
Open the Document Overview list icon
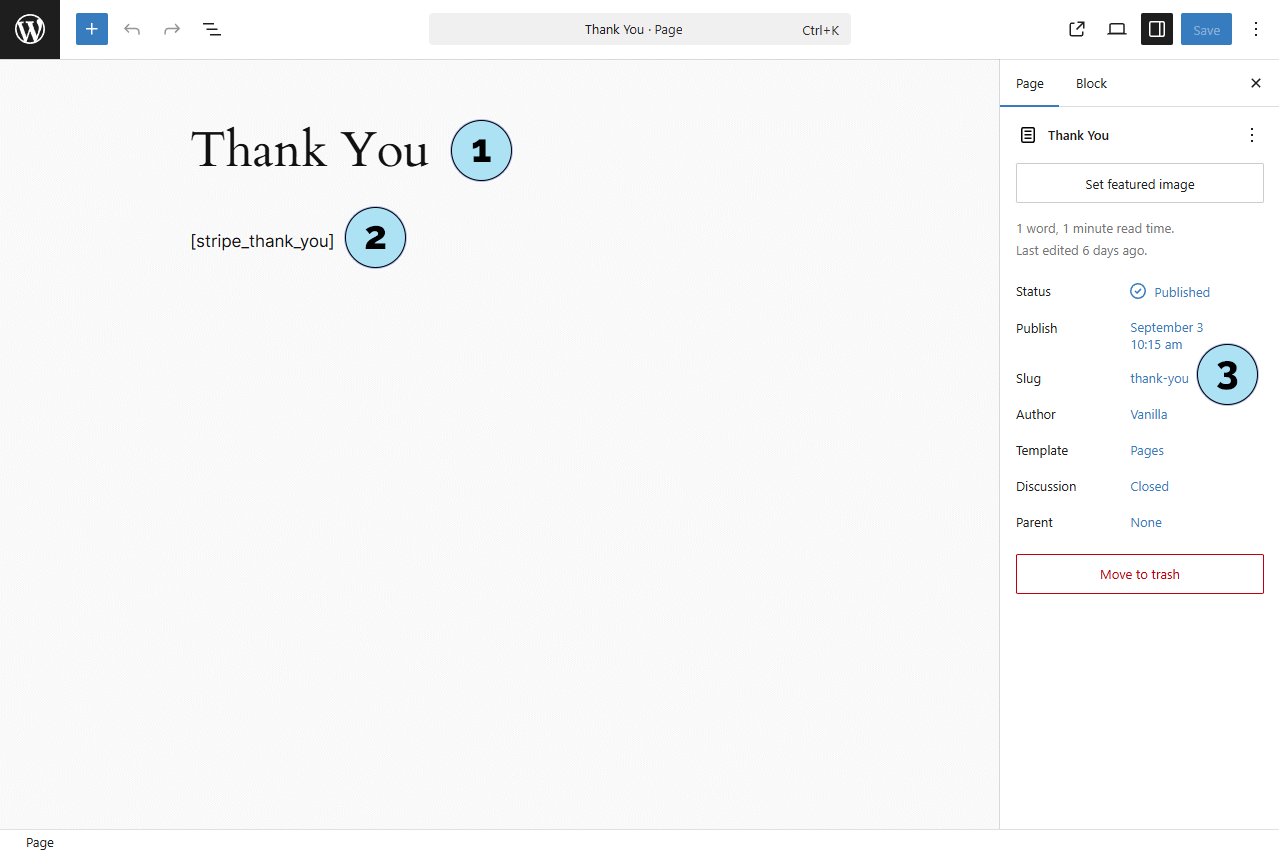[212, 30]
